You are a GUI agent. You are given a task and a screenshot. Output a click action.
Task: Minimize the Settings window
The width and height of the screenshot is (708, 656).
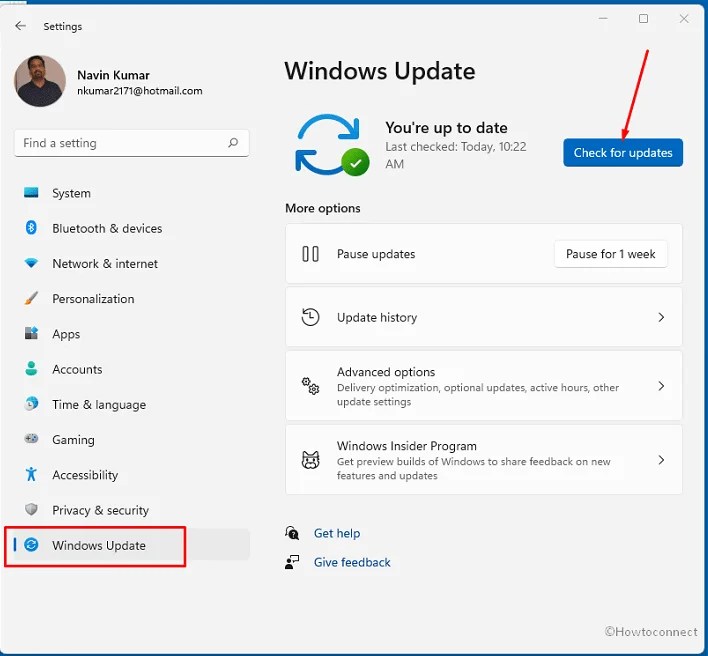[x=603, y=19]
